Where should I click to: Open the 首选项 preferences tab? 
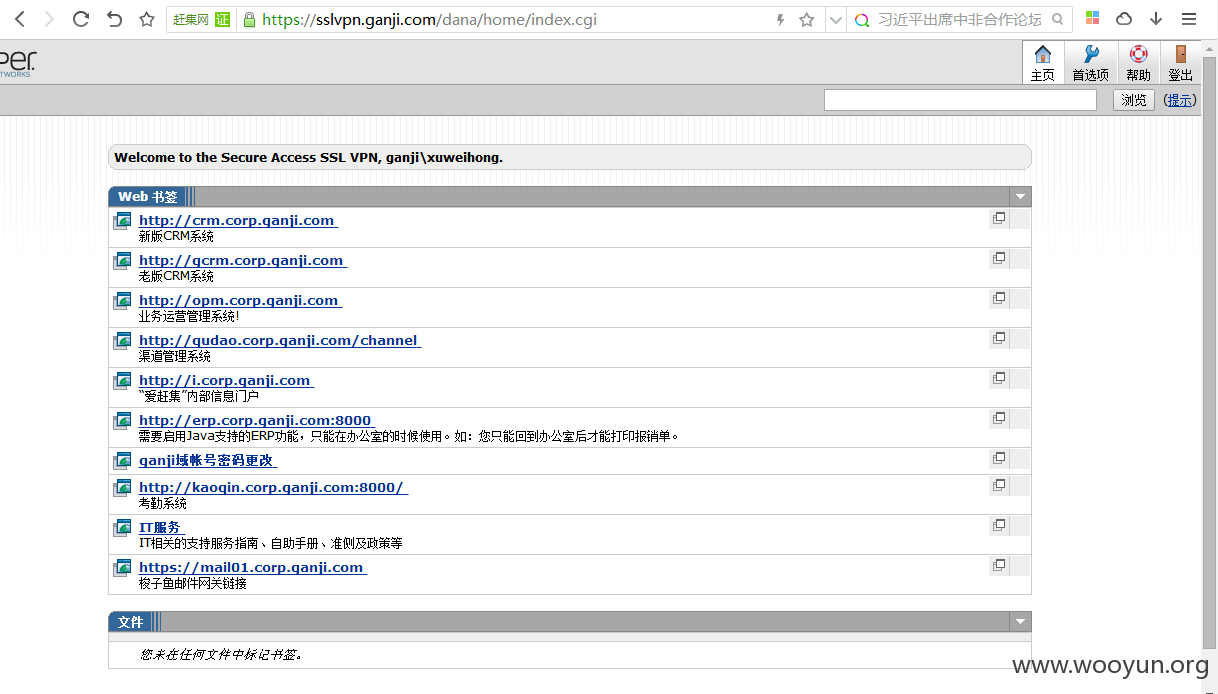1090,62
